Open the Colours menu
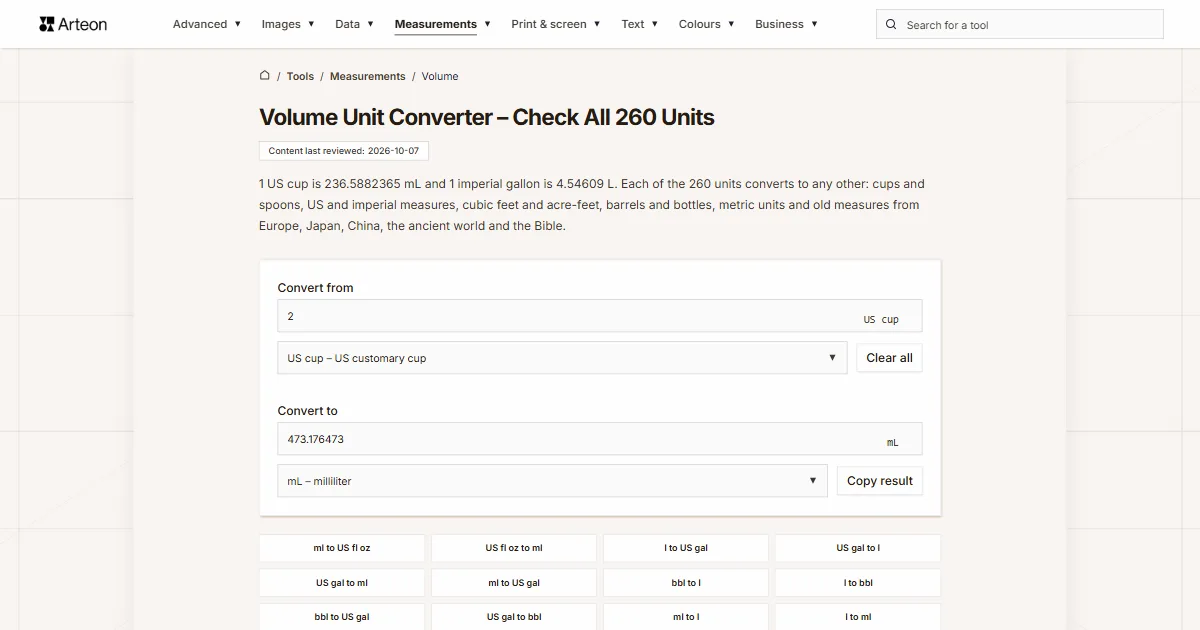 pos(707,24)
